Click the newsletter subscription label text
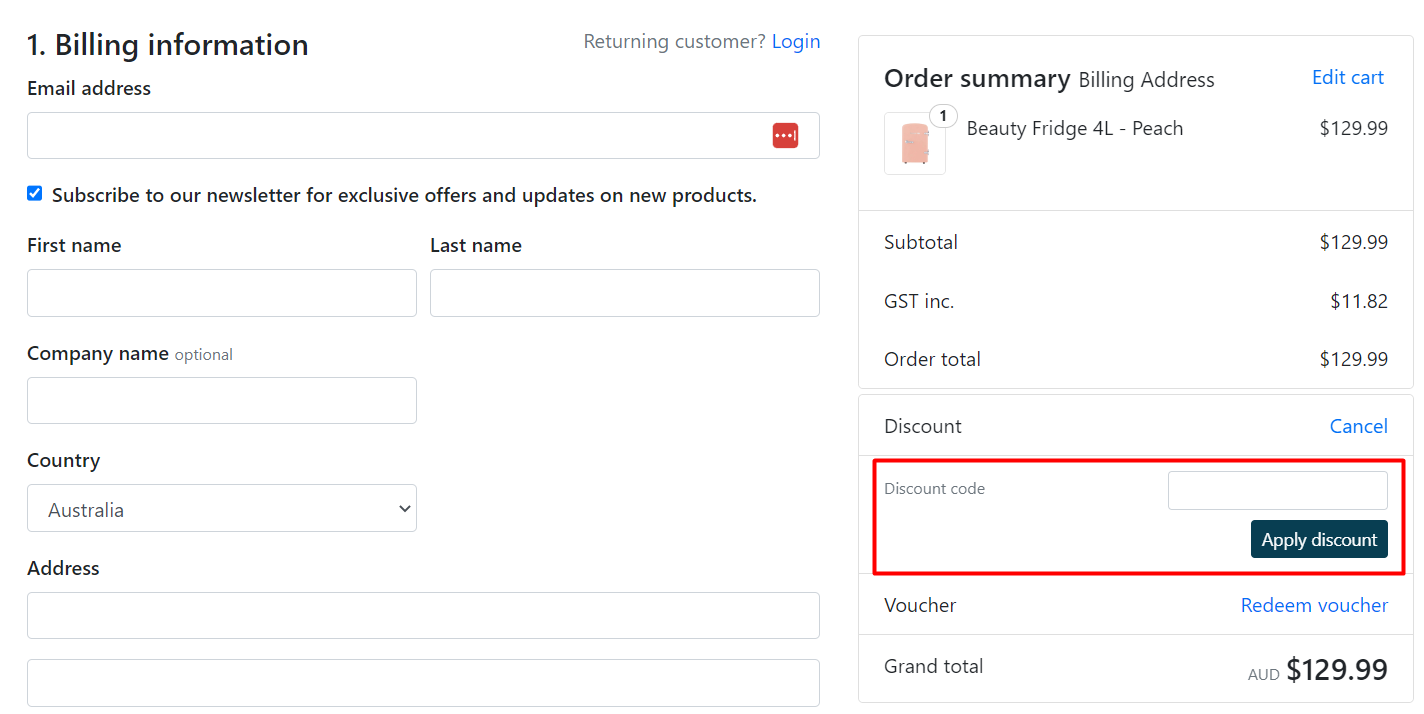The image size is (1424, 714). pos(404,195)
